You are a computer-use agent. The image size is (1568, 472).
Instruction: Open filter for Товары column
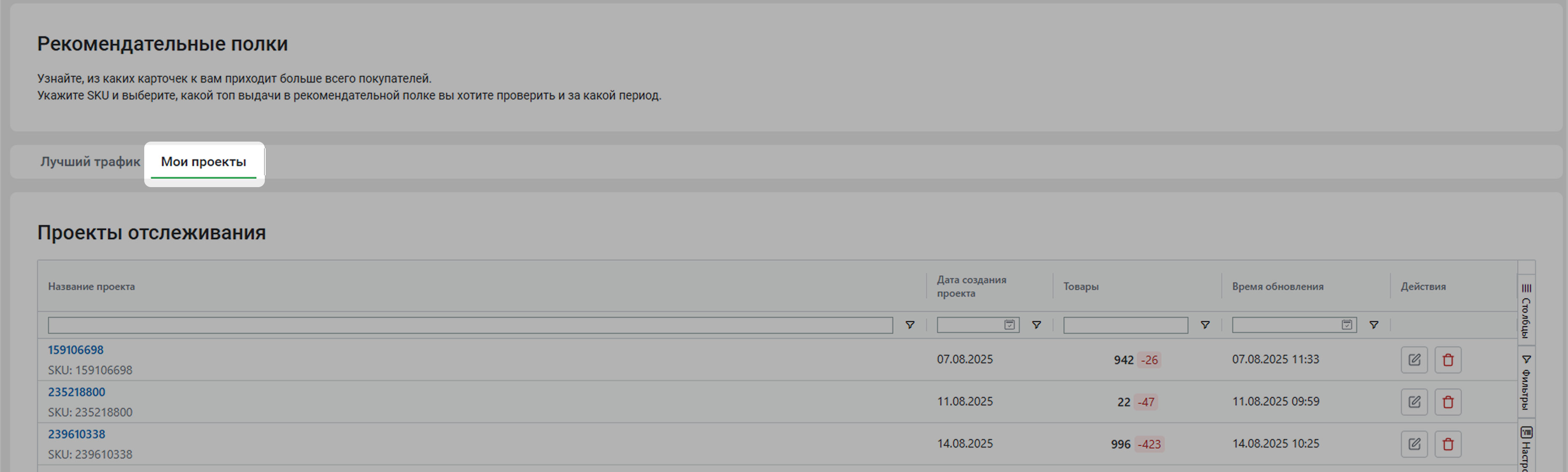[1204, 325]
